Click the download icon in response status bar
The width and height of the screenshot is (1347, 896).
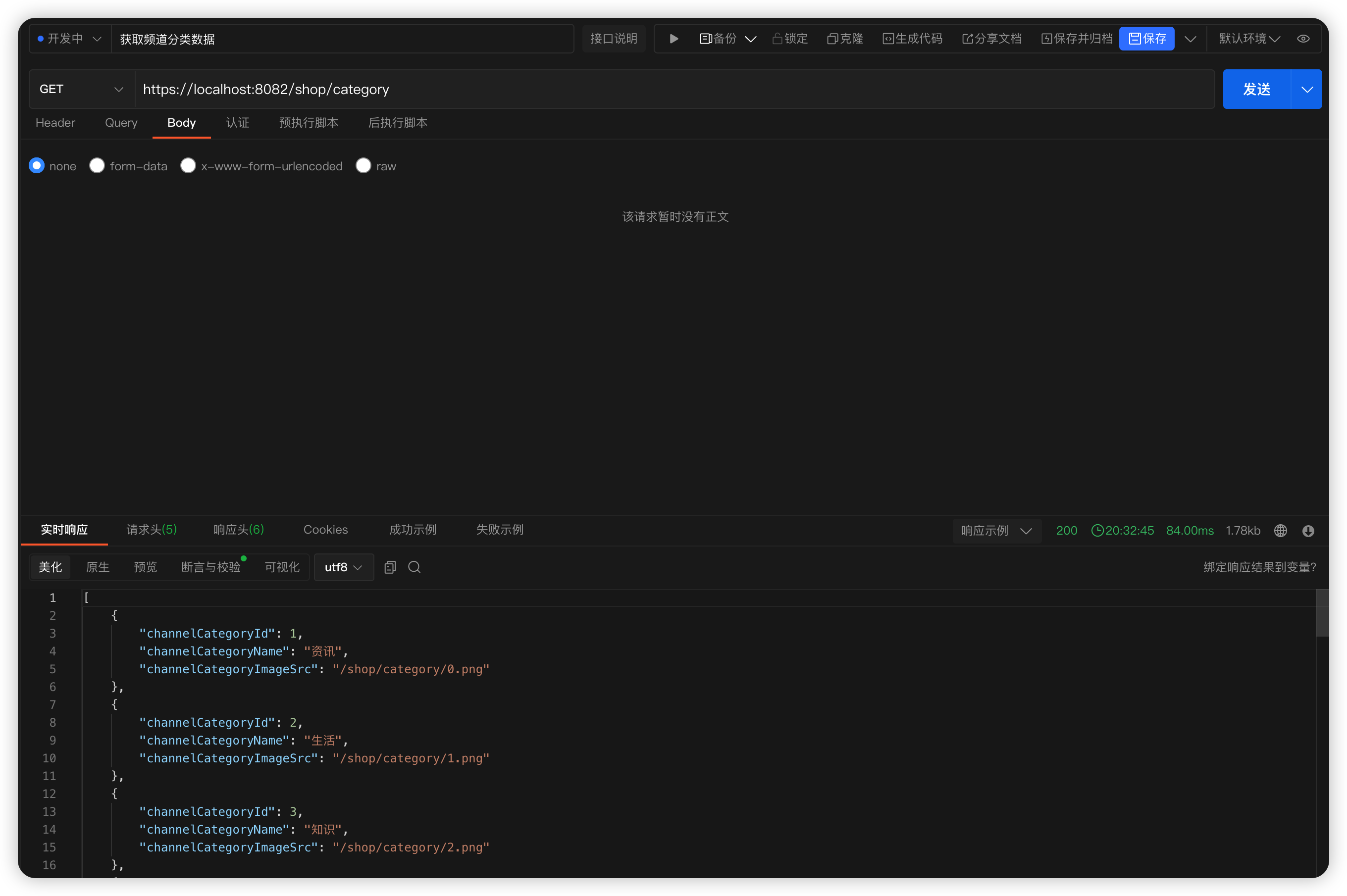(1308, 531)
